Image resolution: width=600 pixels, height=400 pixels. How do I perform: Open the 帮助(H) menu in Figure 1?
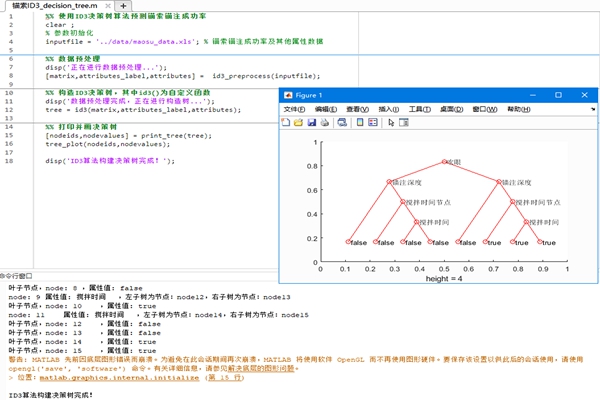520,108
